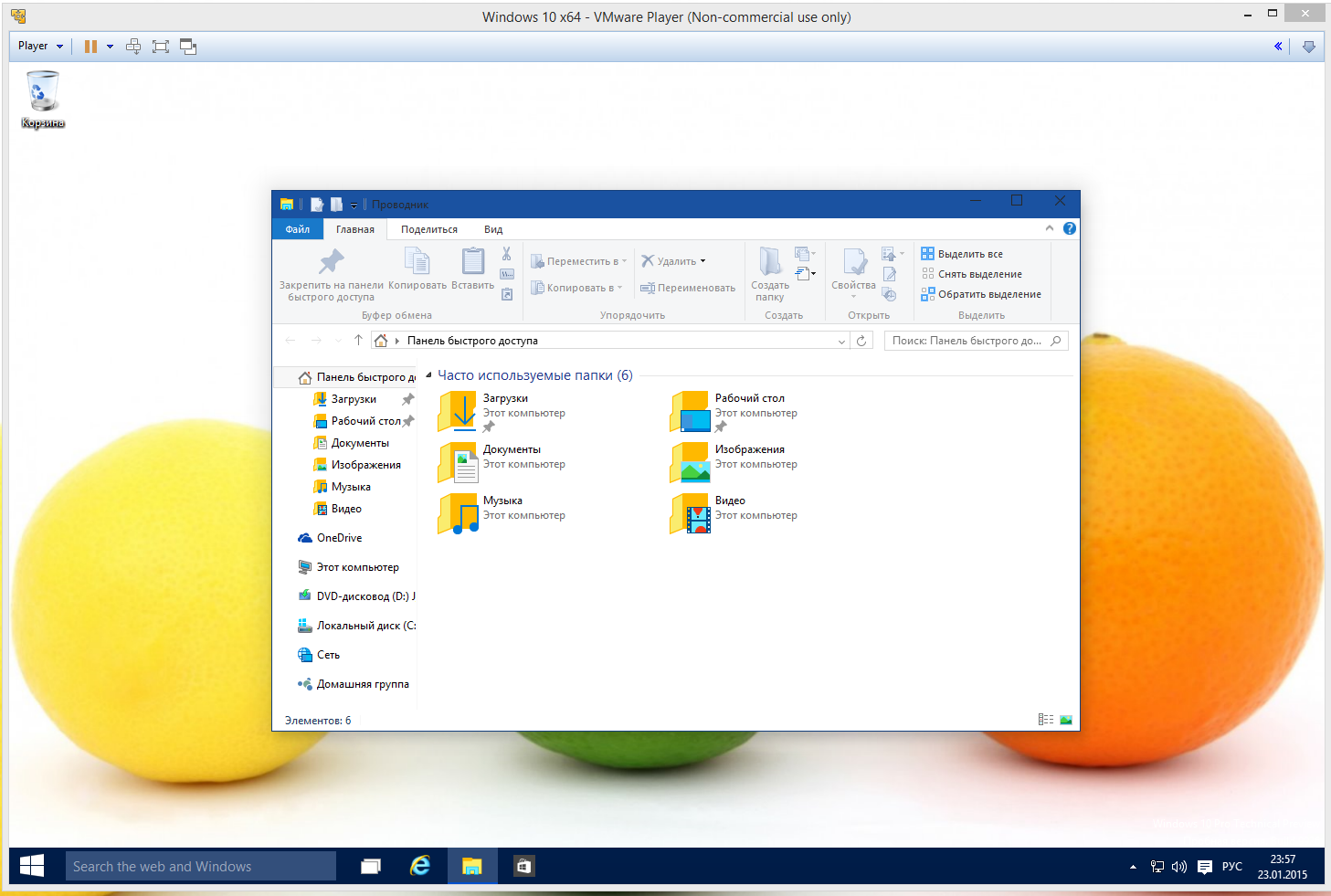Expand the Удалить dropdown arrow

pos(702,261)
